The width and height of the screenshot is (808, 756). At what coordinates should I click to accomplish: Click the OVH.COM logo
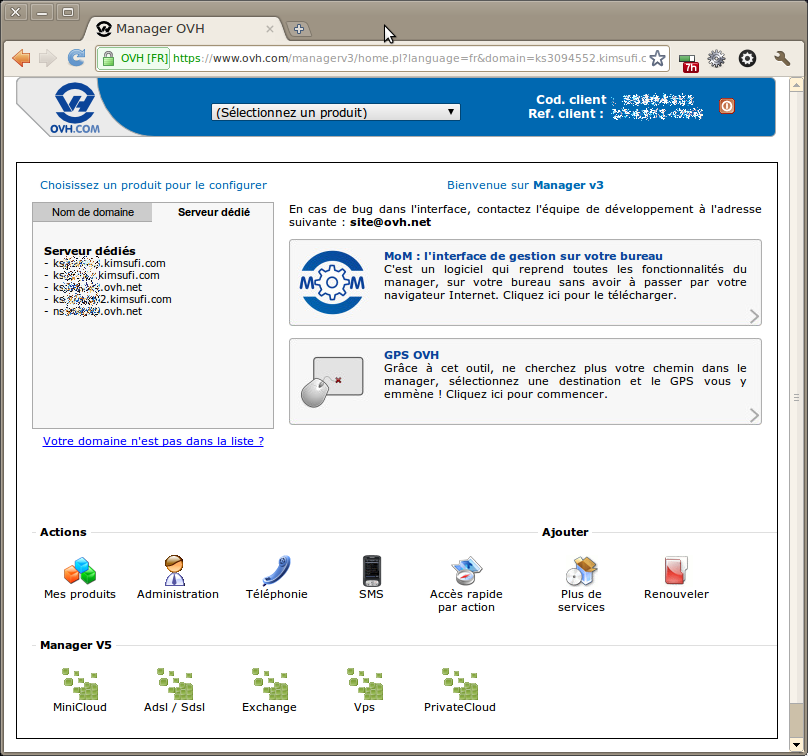point(75,108)
